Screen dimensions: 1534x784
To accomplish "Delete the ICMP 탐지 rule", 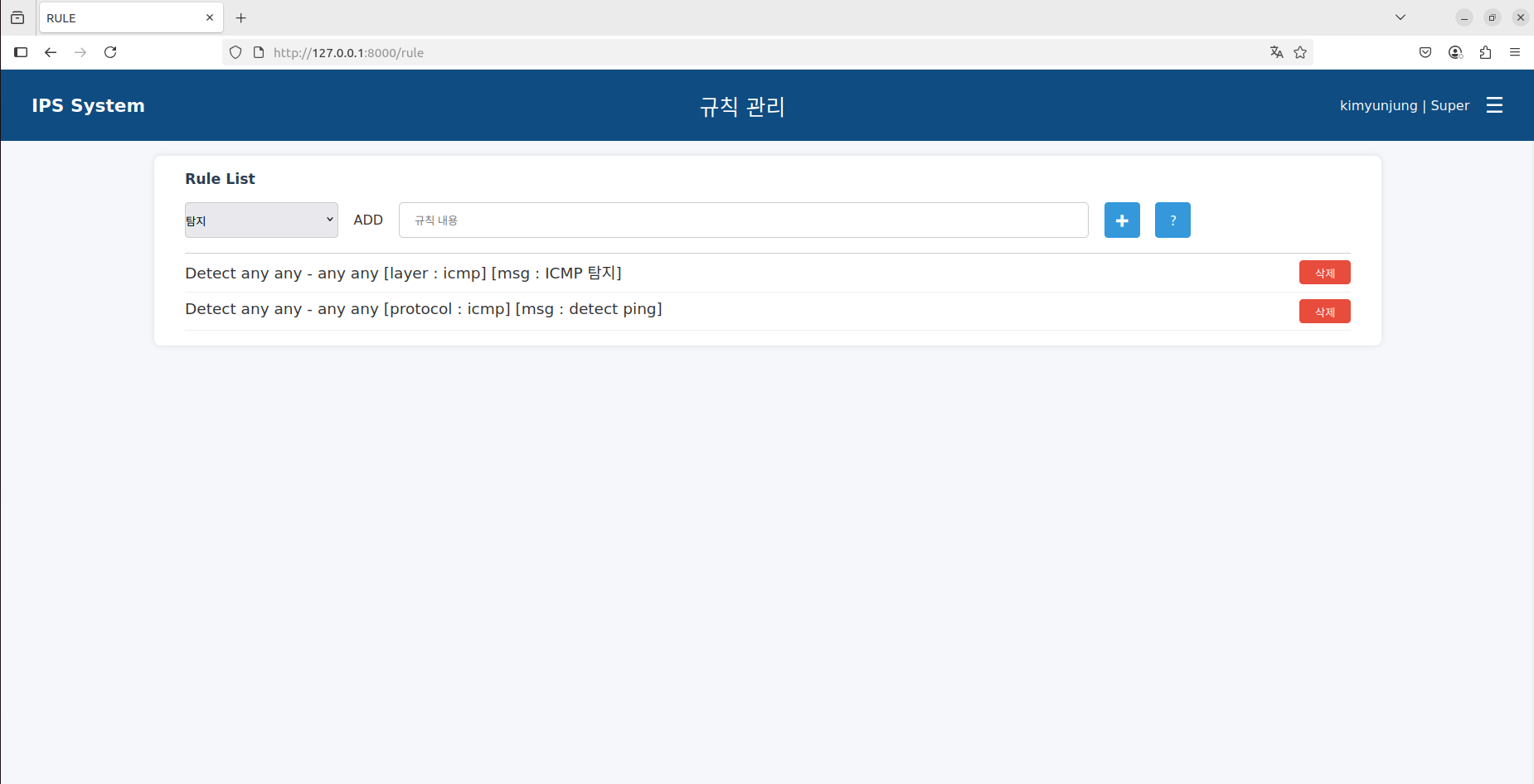I will [x=1324, y=273].
